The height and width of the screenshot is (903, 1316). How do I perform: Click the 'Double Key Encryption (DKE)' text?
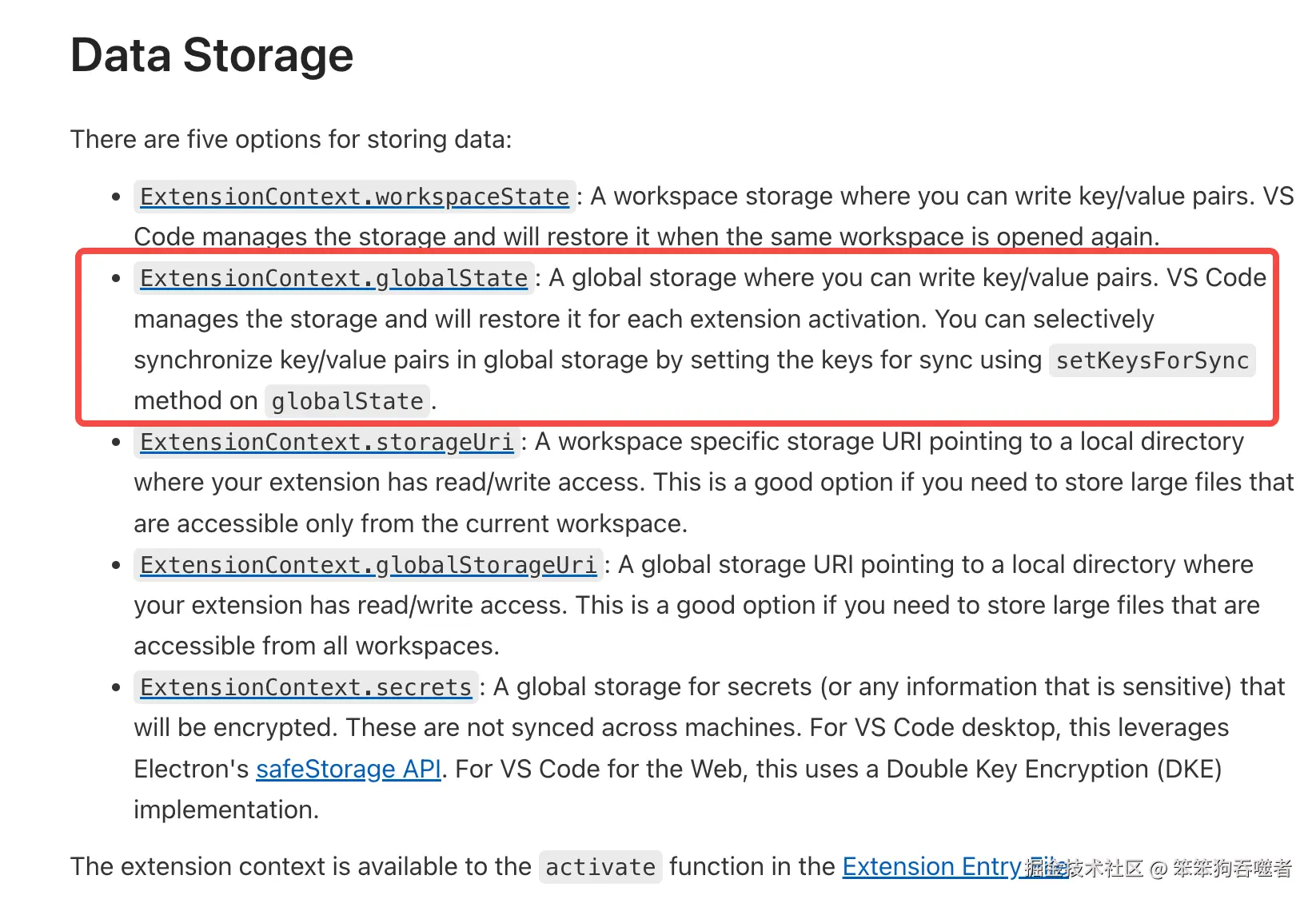pos(1054,769)
